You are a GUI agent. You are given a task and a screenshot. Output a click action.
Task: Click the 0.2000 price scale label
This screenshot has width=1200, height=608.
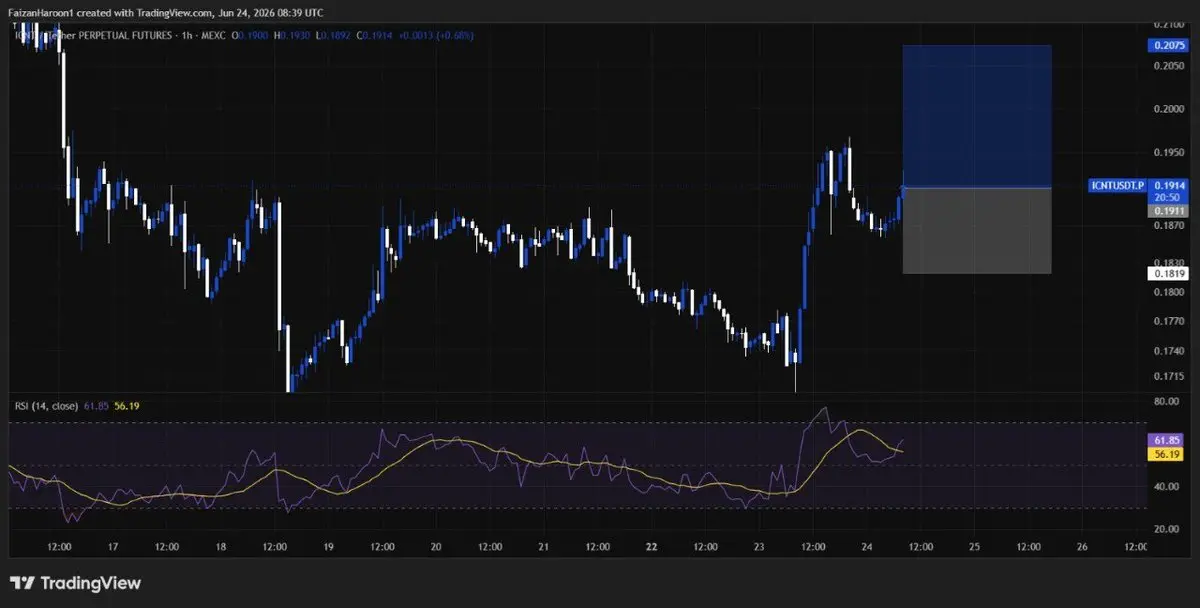tap(1168, 109)
